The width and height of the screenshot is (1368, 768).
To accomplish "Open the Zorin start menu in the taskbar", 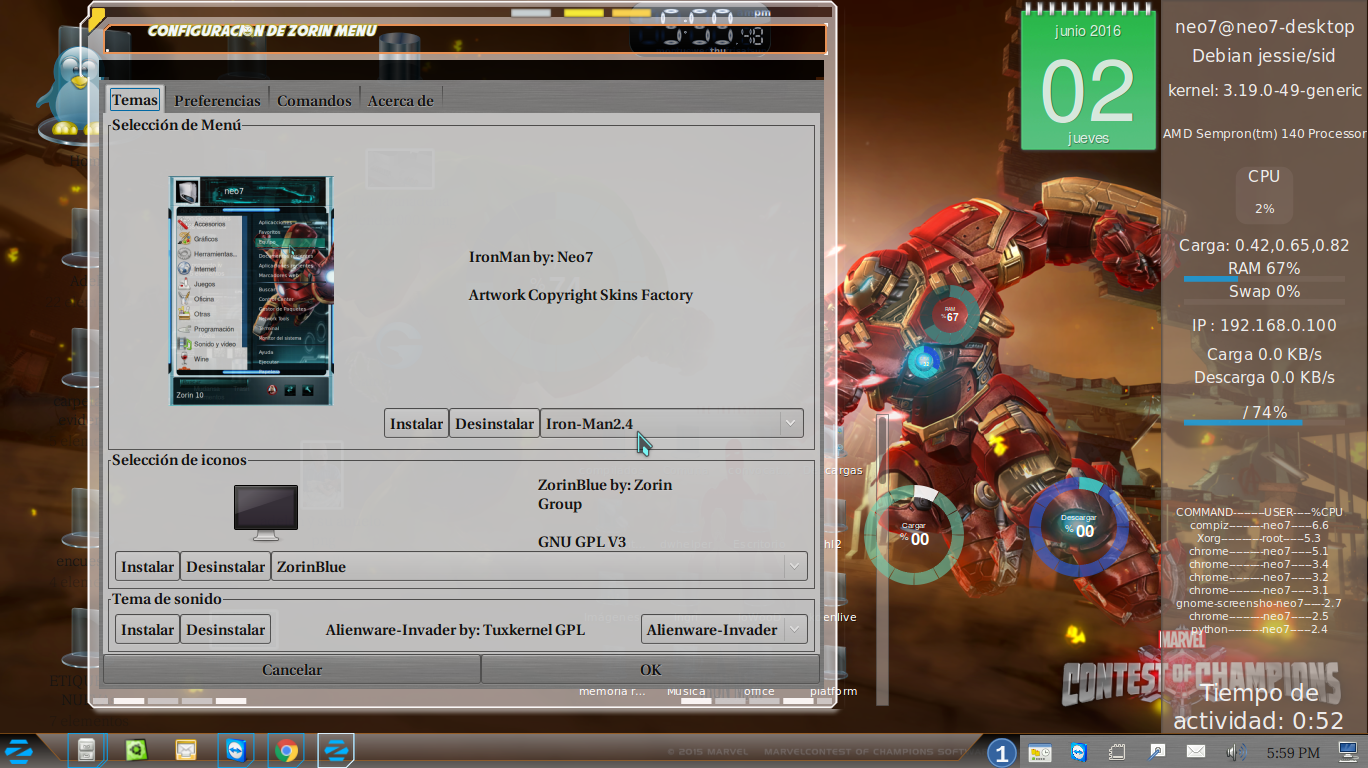I will [x=20, y=751].
